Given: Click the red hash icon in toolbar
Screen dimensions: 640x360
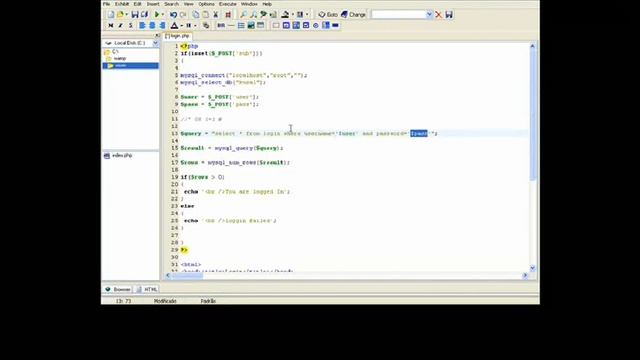Looking at the screenshot, I should tap(228, 15).
